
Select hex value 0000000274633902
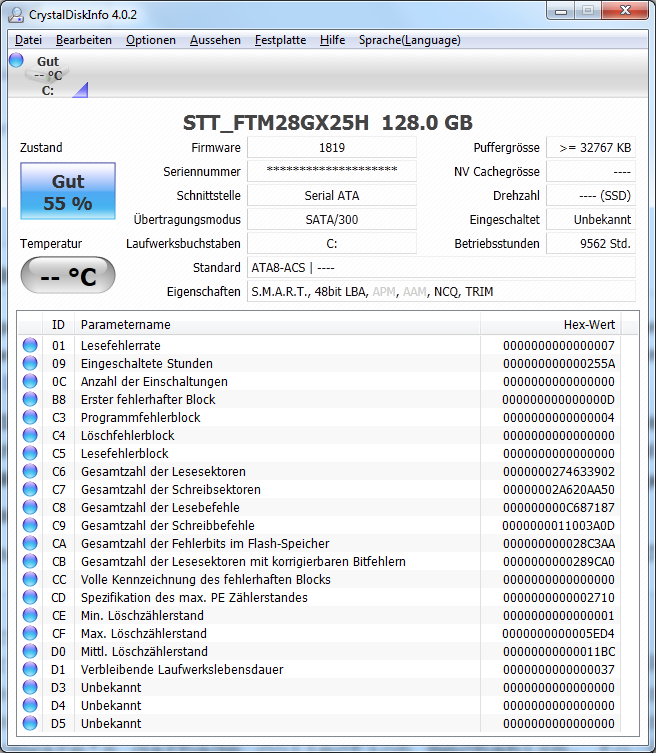pyautogui.click(x=559, y=472)
